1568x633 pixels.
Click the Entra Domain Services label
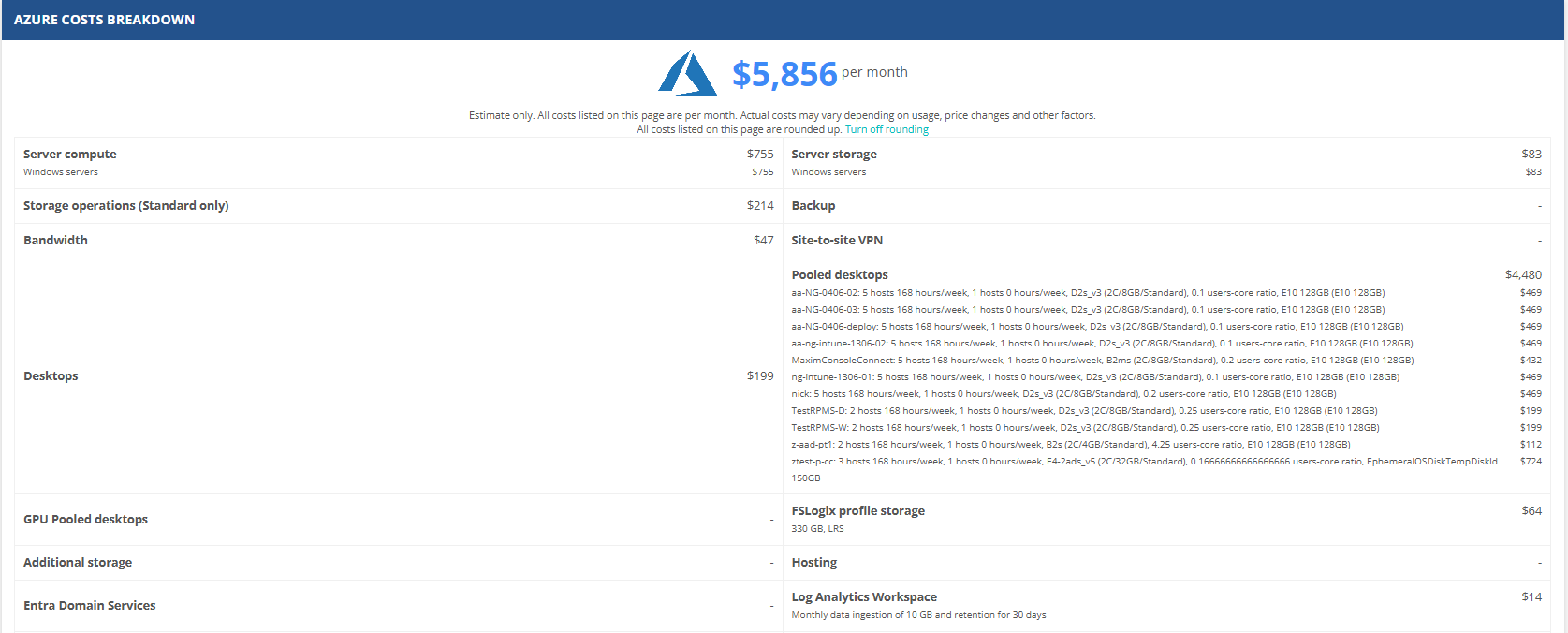click(90, 605)
